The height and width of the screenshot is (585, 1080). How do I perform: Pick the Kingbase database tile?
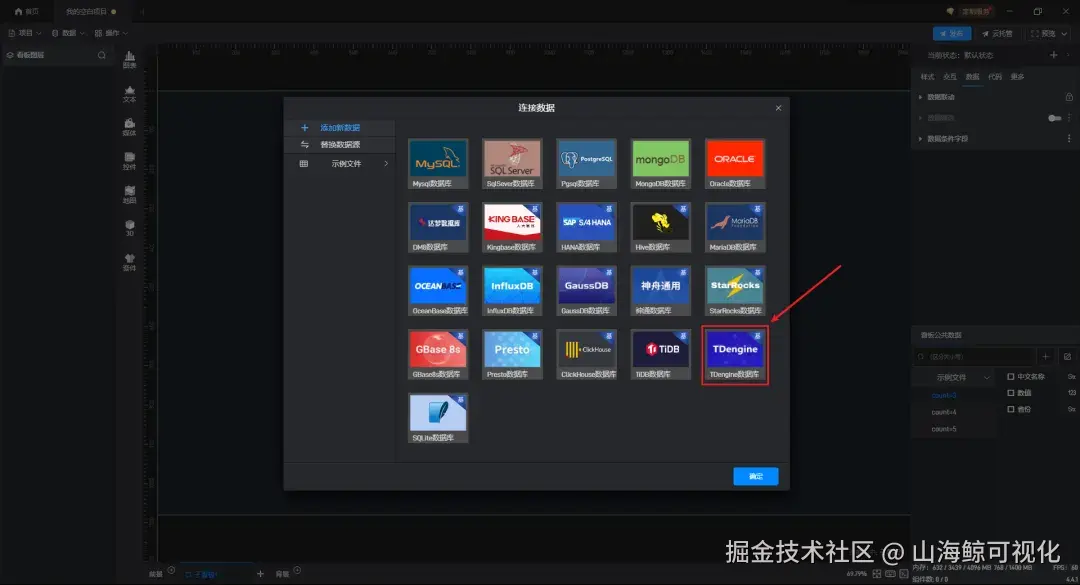512,227
